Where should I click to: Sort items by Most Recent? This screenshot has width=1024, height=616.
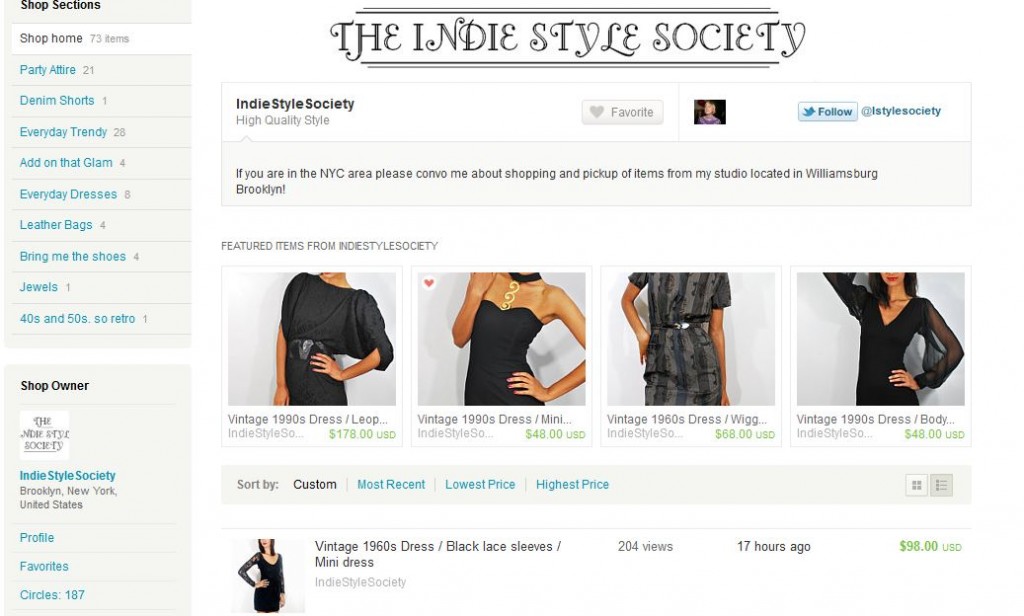(x=391, y=485)
